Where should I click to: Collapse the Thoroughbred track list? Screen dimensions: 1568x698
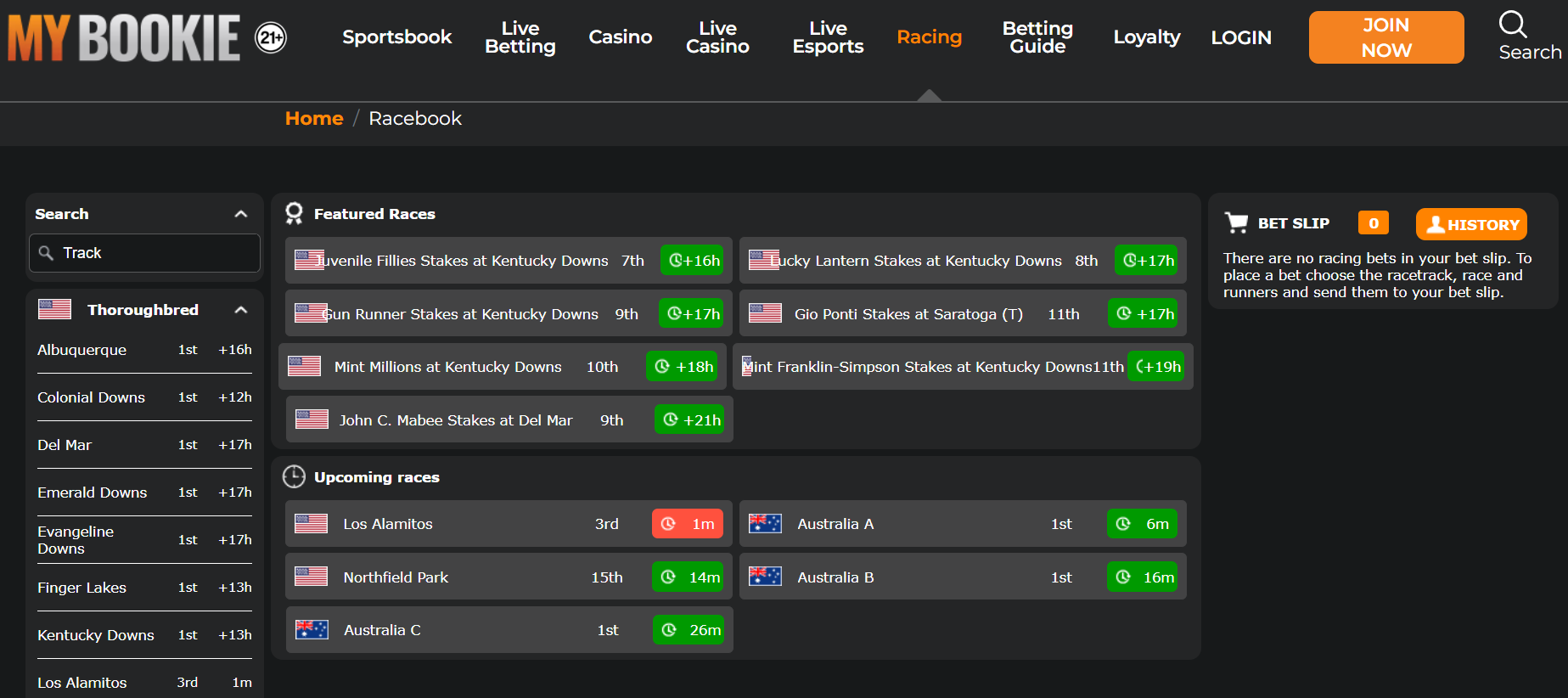(x=241, y=310)
